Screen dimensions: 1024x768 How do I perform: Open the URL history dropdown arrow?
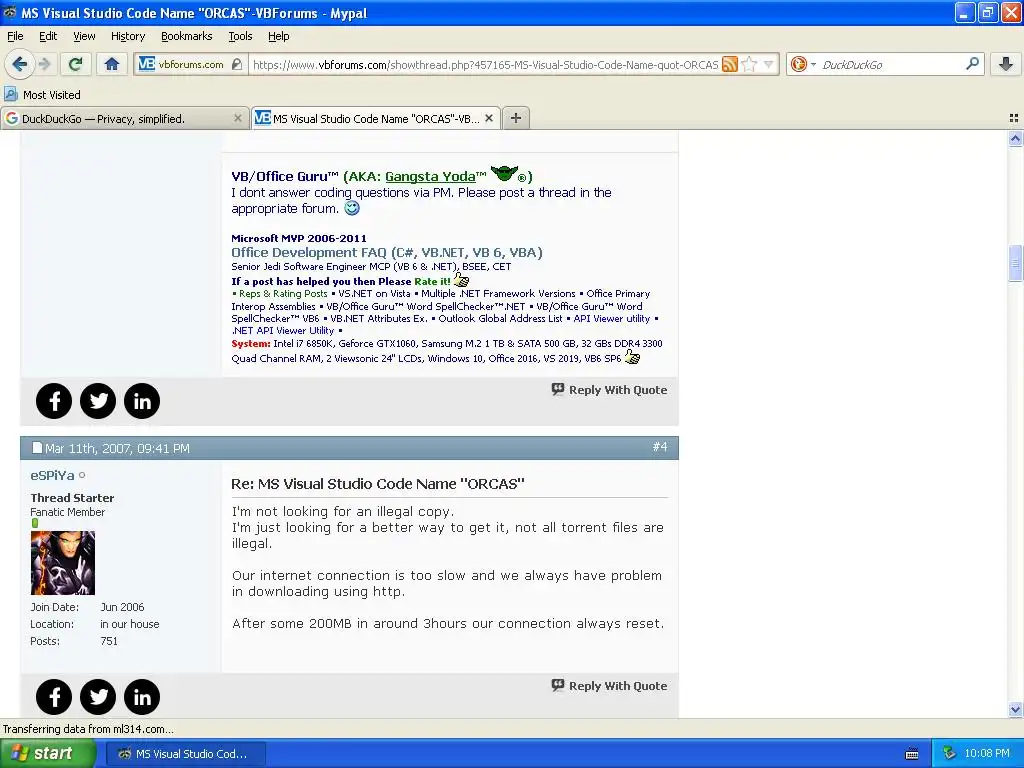tap(769, 64)
